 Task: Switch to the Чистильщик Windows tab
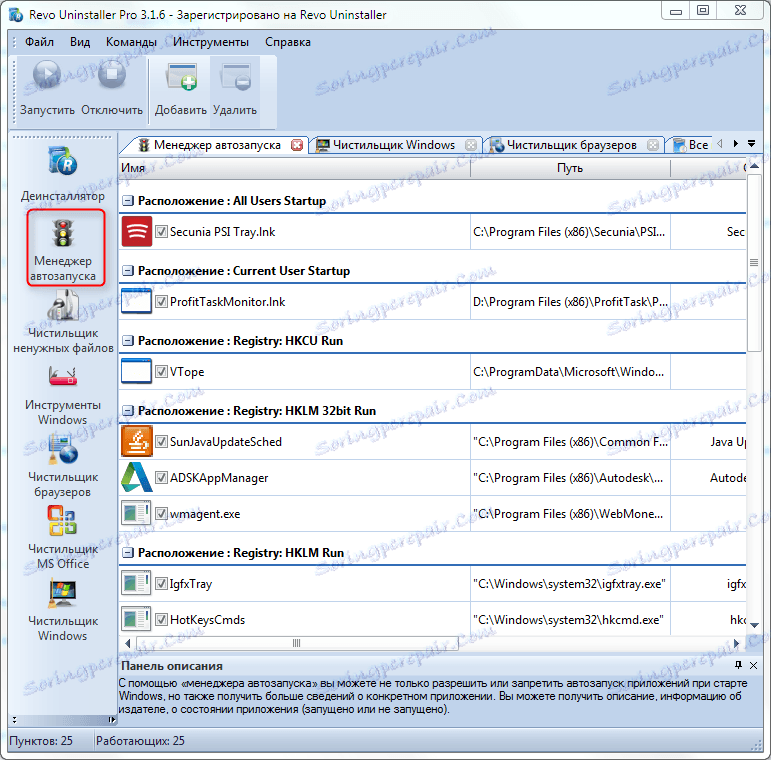click(394, 145)
